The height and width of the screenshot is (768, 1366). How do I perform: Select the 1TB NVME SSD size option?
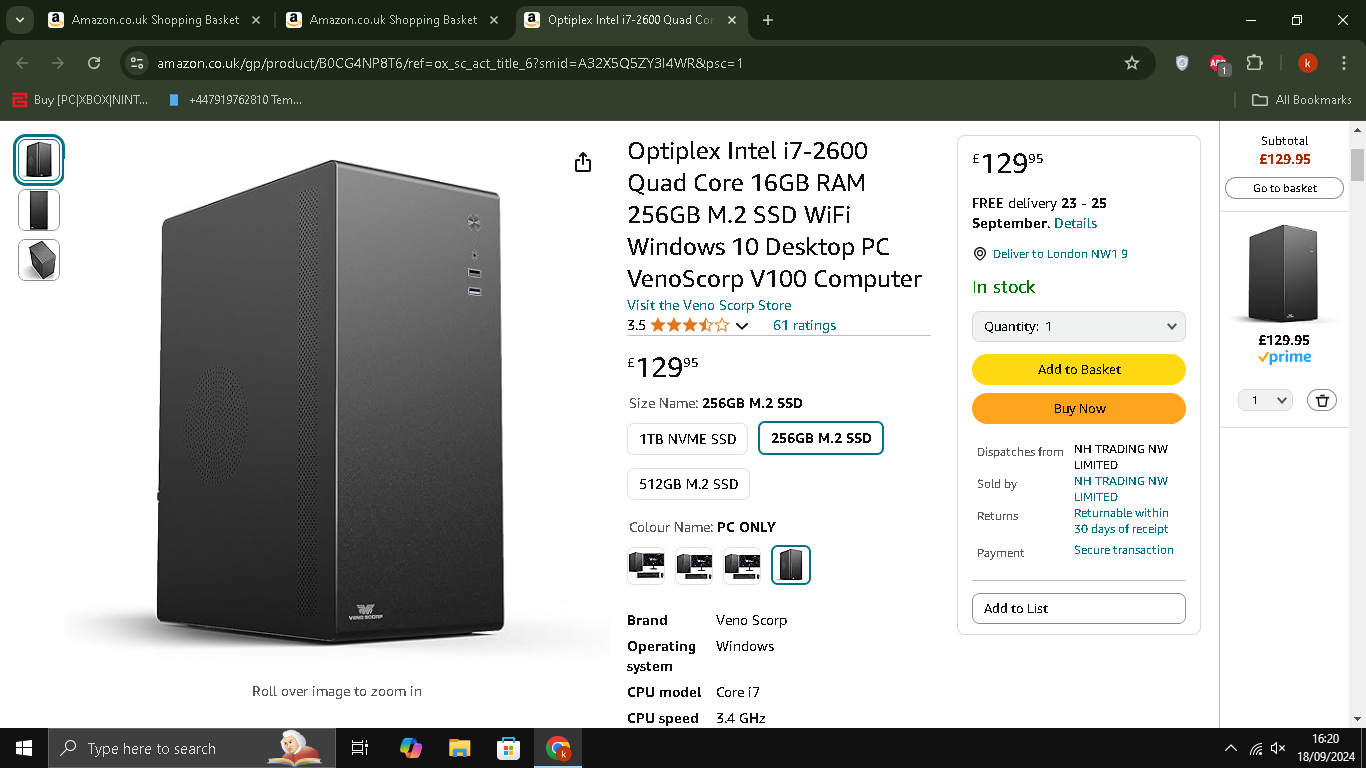point(688,438)
